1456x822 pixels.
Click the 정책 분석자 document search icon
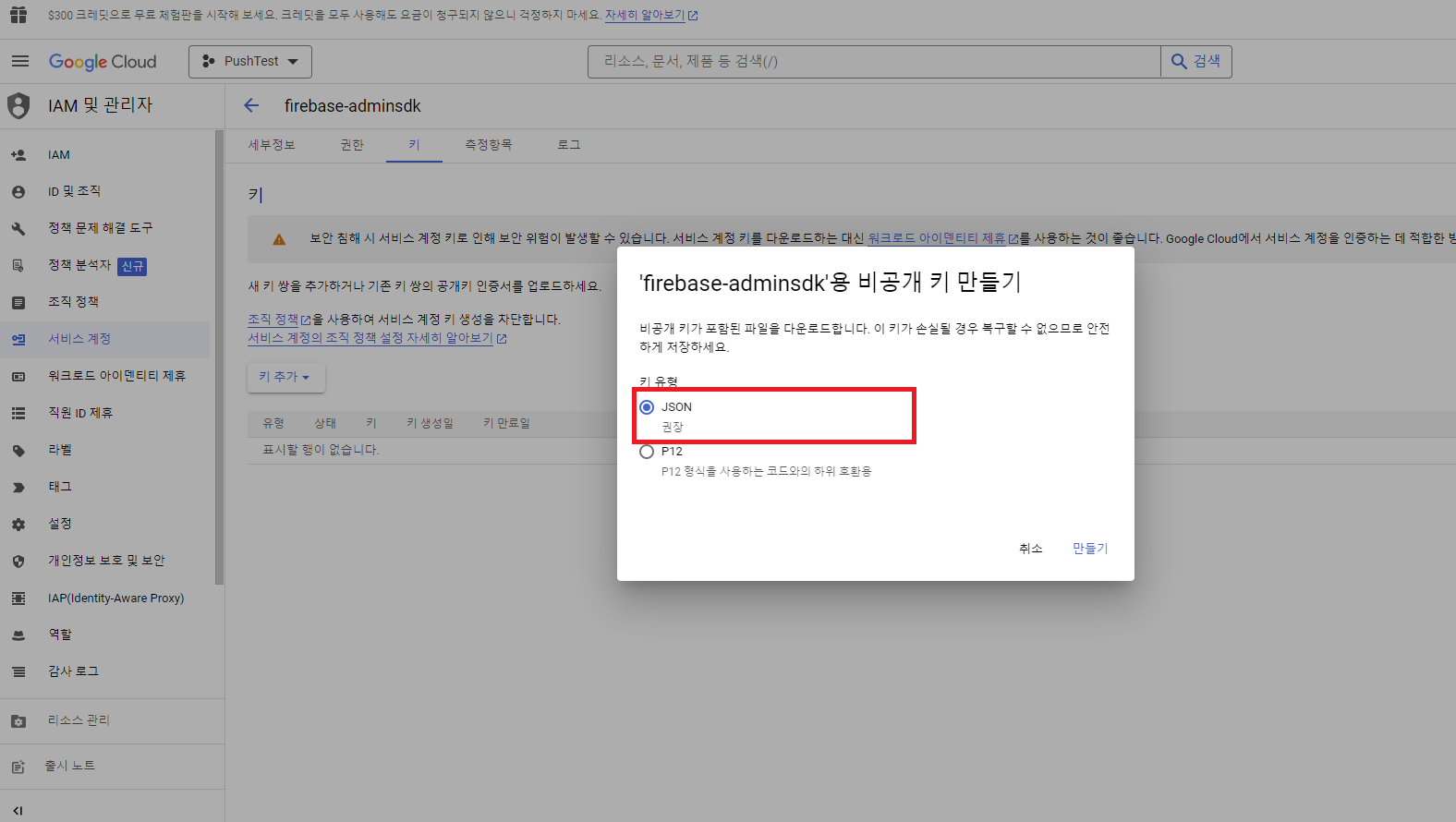(x=18, y=266)
